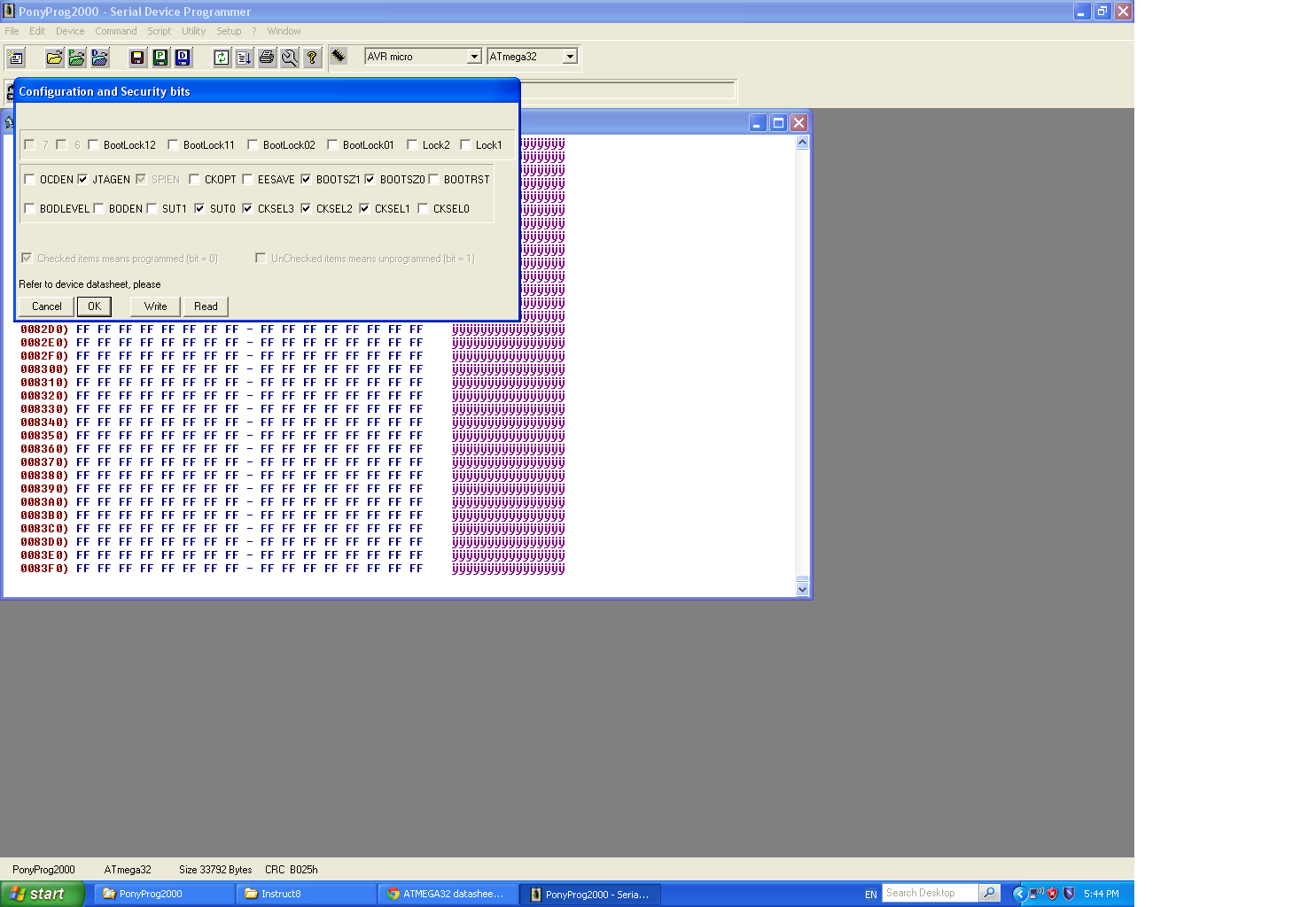Click the Save Data File floppy icon
The width and height of the screenshot is (1316, 907).
(183, 58)
